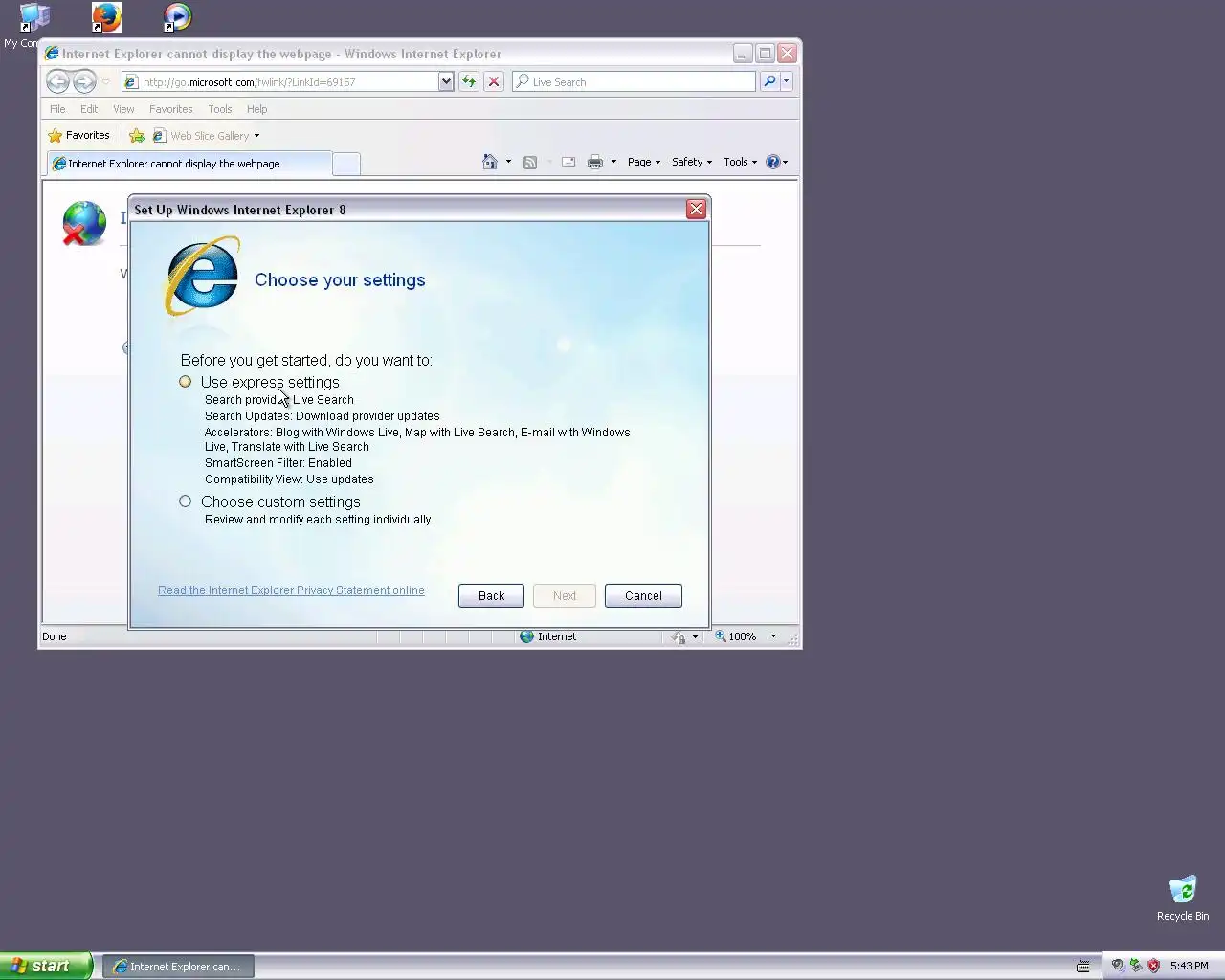The height and width of the screenshot is (980, 1225).
Task: Select the Choose custom settings option
Action: 186,501
